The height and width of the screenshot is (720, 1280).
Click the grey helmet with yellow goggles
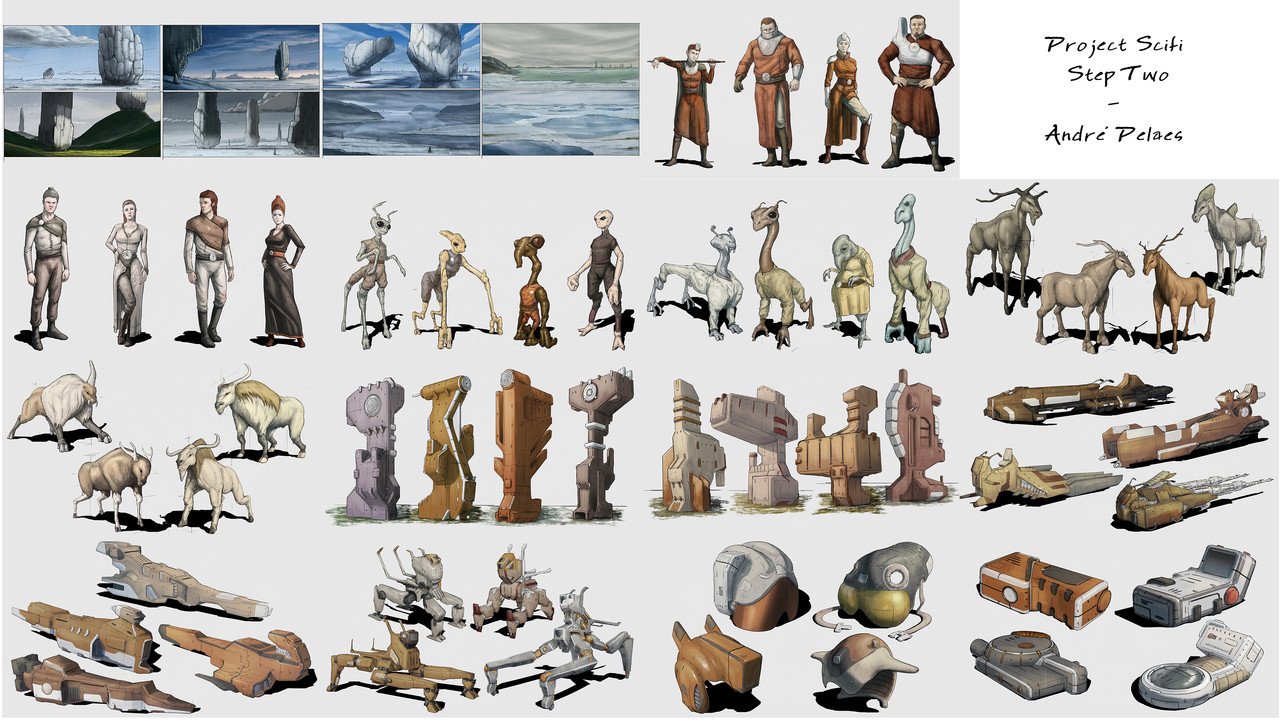coord(880,586)
